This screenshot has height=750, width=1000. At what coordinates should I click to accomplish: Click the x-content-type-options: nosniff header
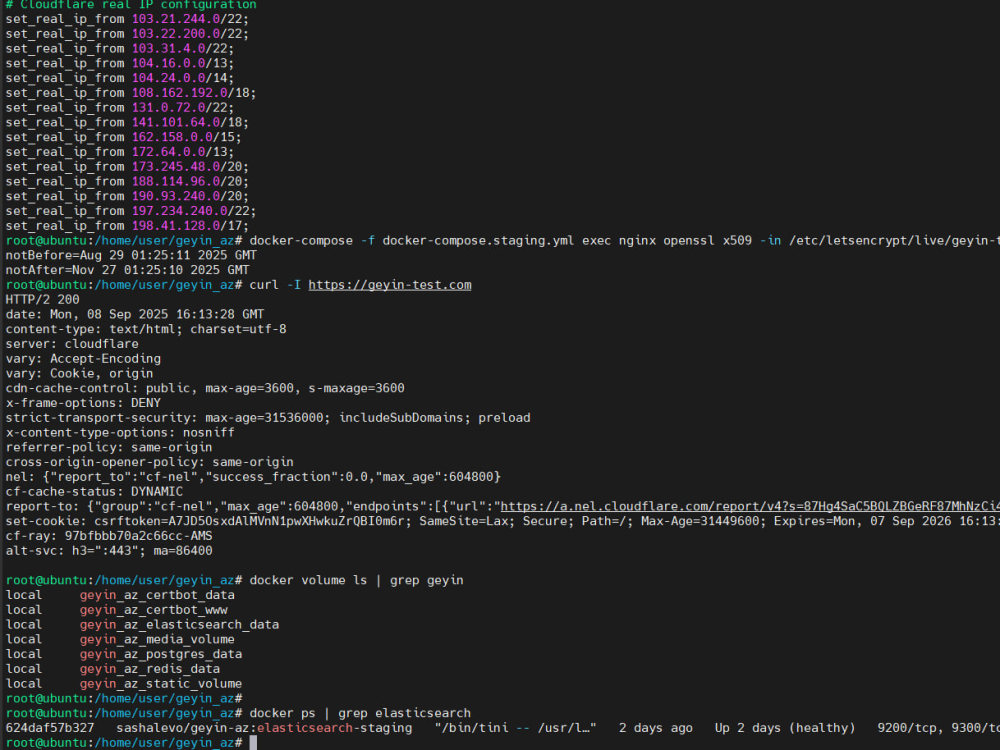click(x=121, y=432)
